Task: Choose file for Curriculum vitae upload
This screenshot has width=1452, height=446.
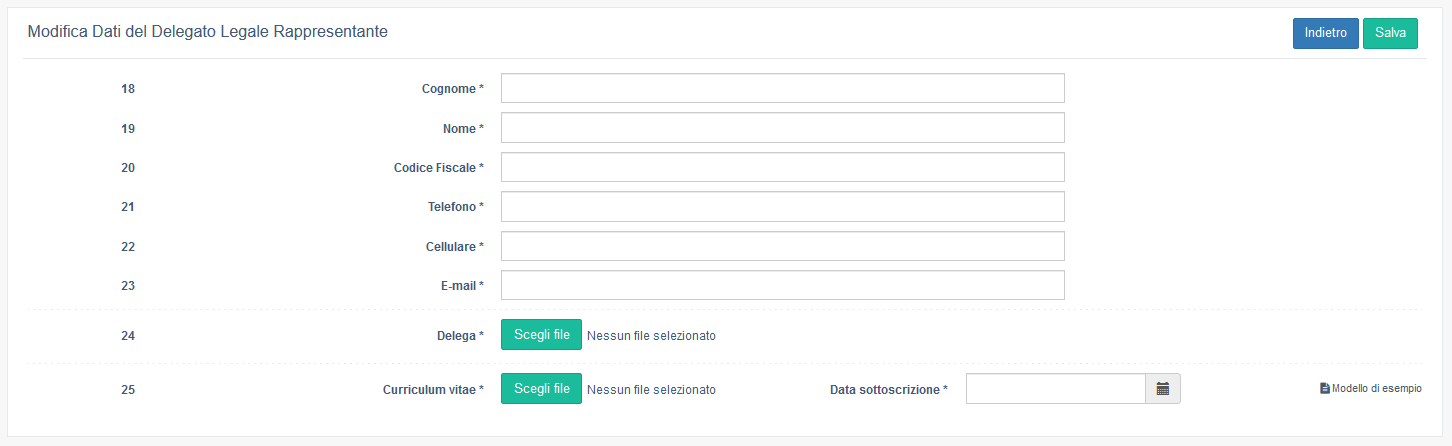Action: [x=541, y=389]
